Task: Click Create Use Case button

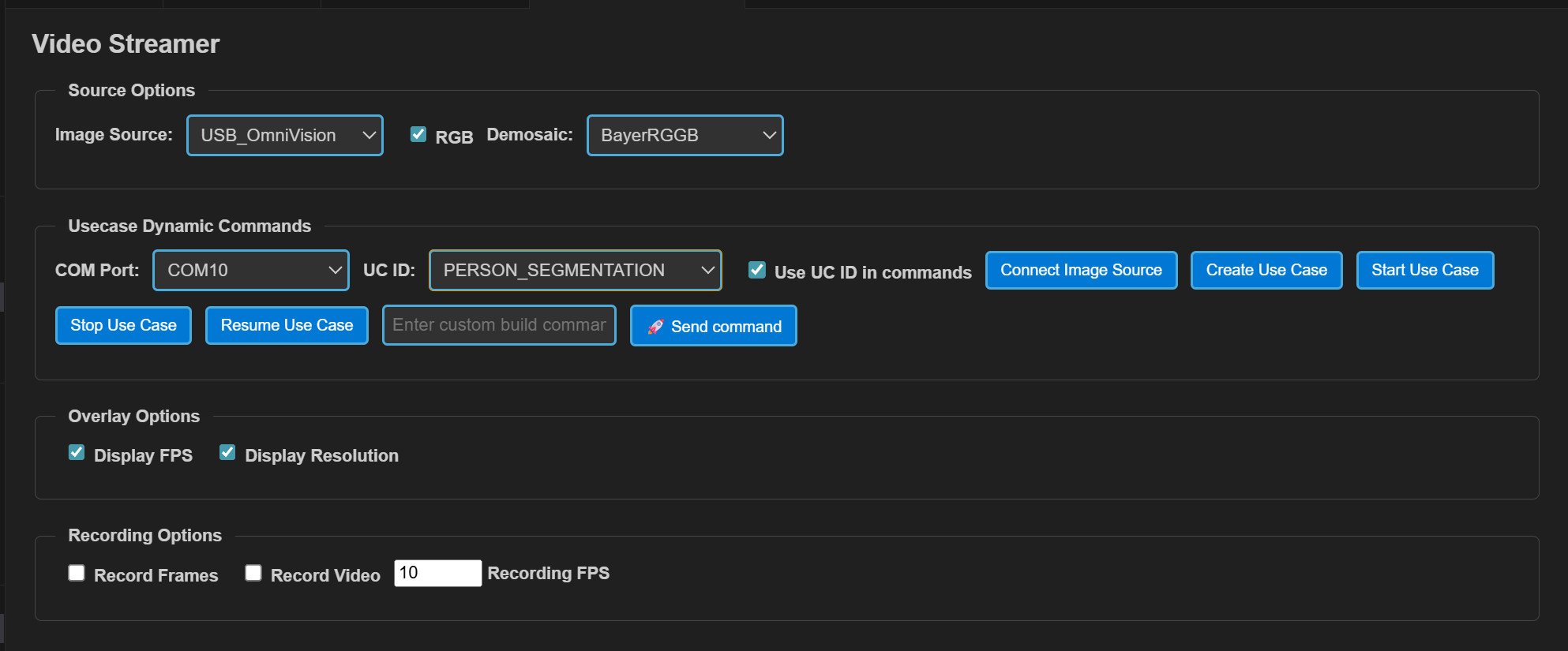Action: [1266, 270]
